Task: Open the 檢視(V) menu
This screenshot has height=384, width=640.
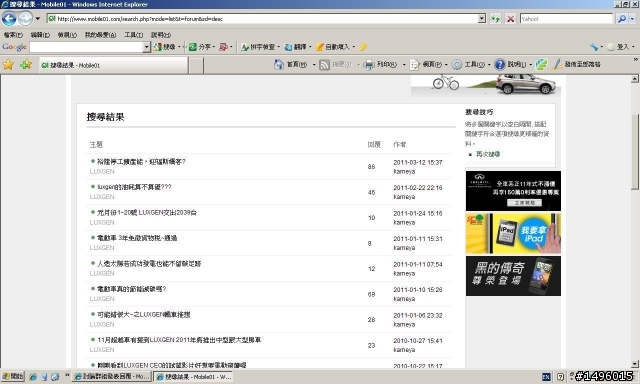Action: click(67, 35)
